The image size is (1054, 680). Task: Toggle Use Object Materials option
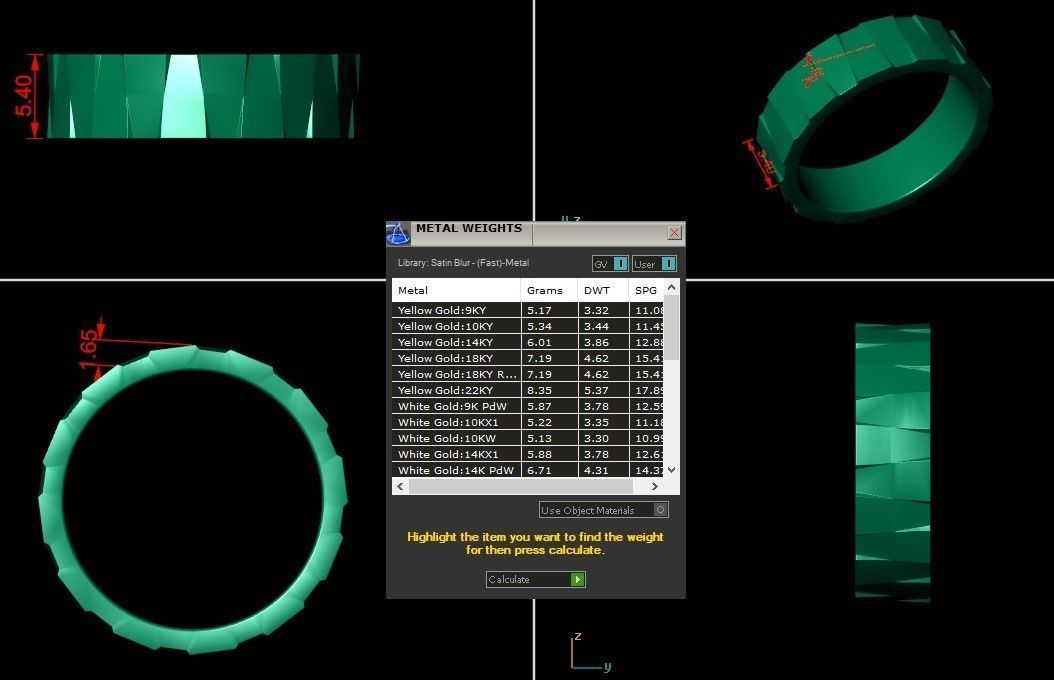(603, 510)
